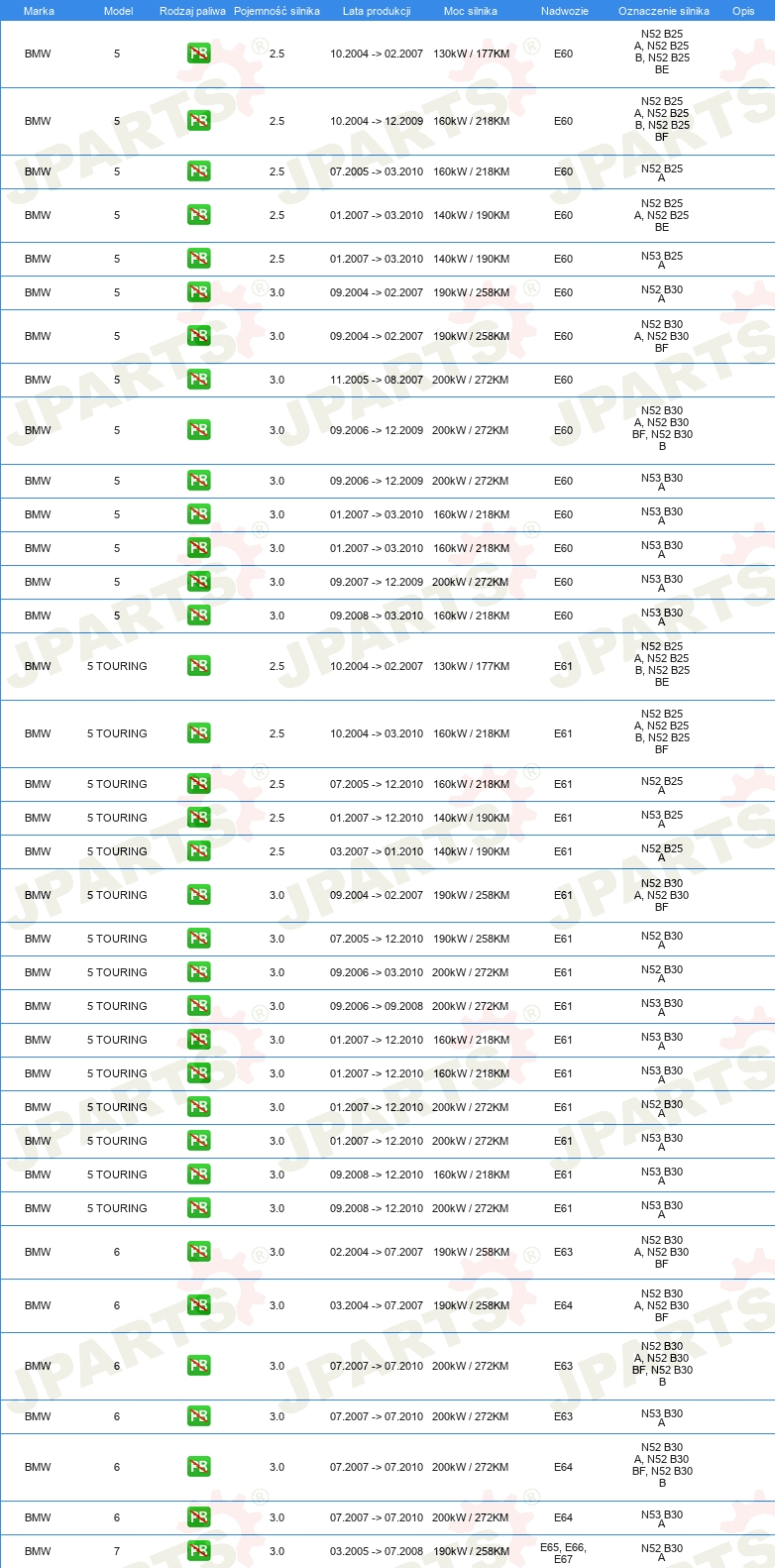
Task: Select fuel icon in E61 07.2005 -> 12.2010 190kW row
Action: [x=198, y=939]
